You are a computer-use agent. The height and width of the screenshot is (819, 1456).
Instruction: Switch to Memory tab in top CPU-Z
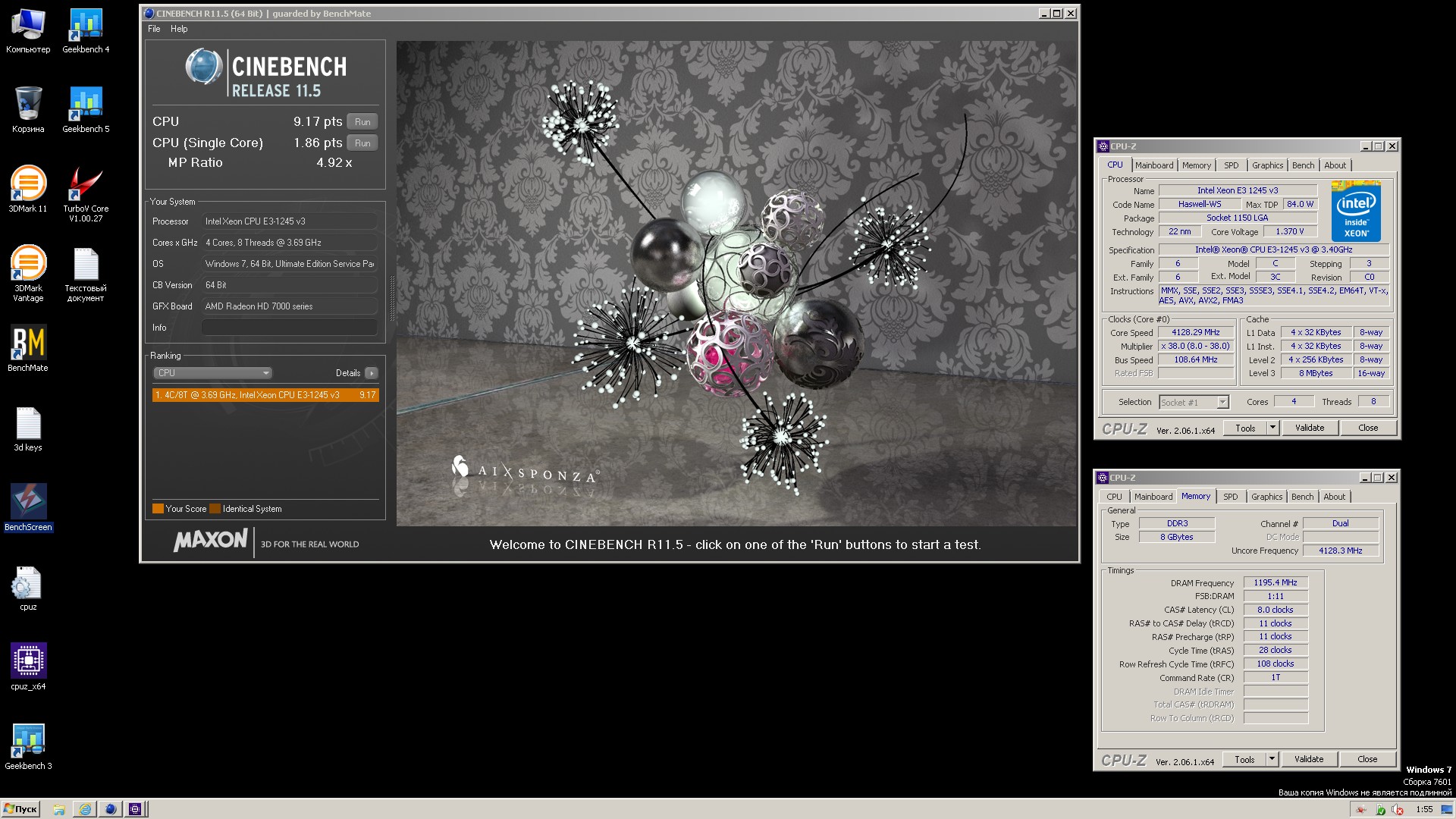click(x=1196, y=165)
